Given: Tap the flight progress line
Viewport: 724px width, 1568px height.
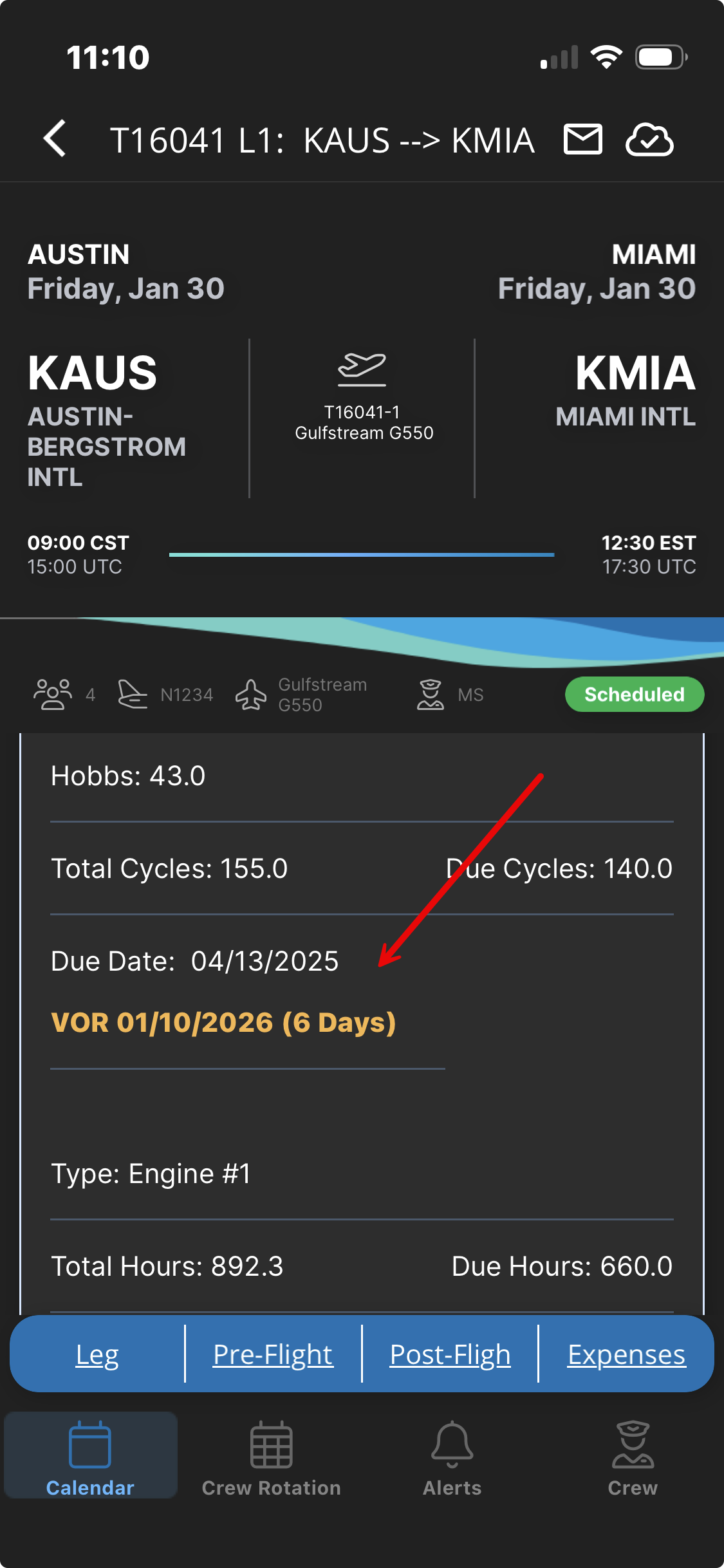Looking at the screenshot, I should tap(361, 554).
